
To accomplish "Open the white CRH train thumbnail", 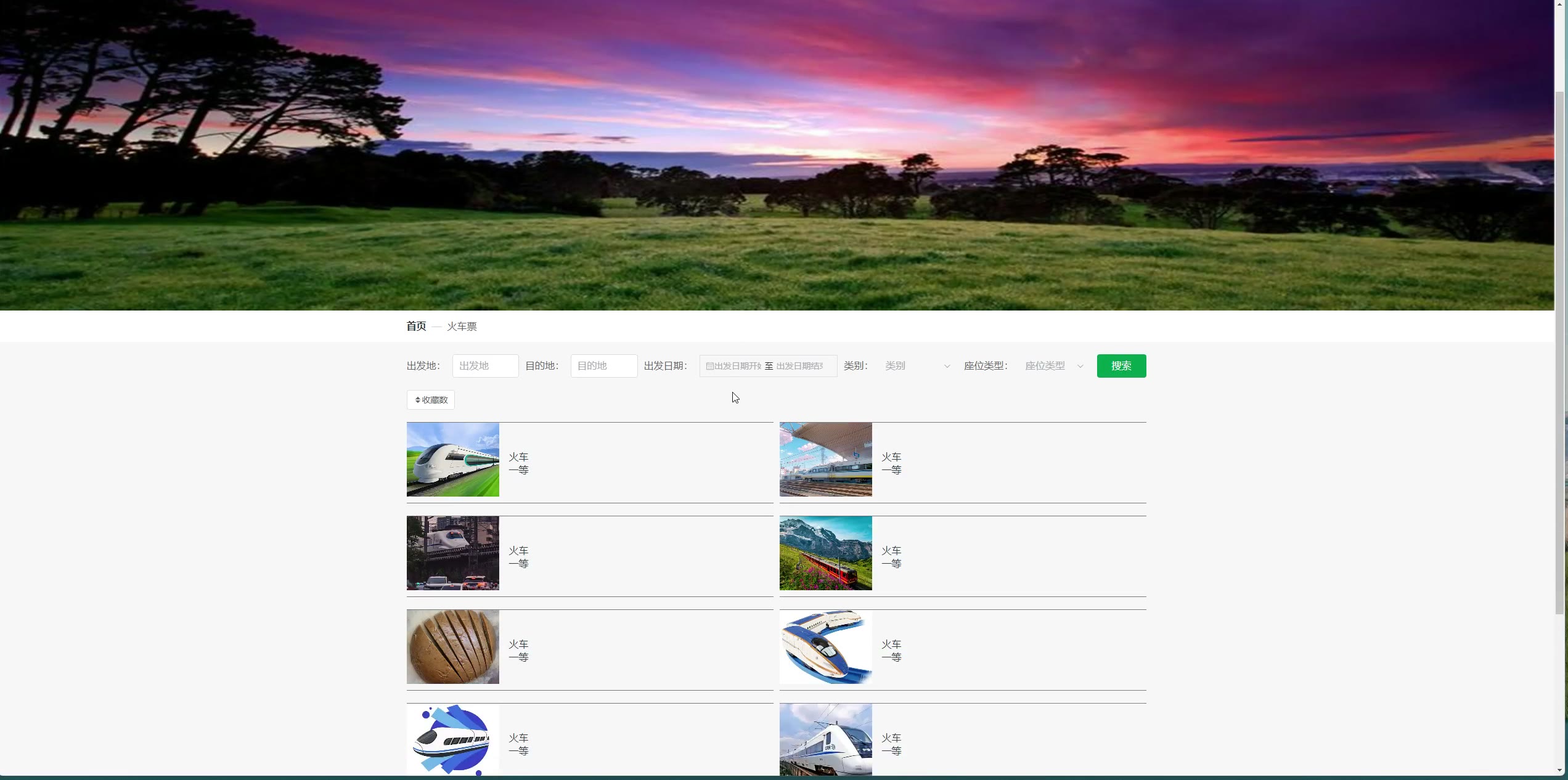I will pos(825,739).
